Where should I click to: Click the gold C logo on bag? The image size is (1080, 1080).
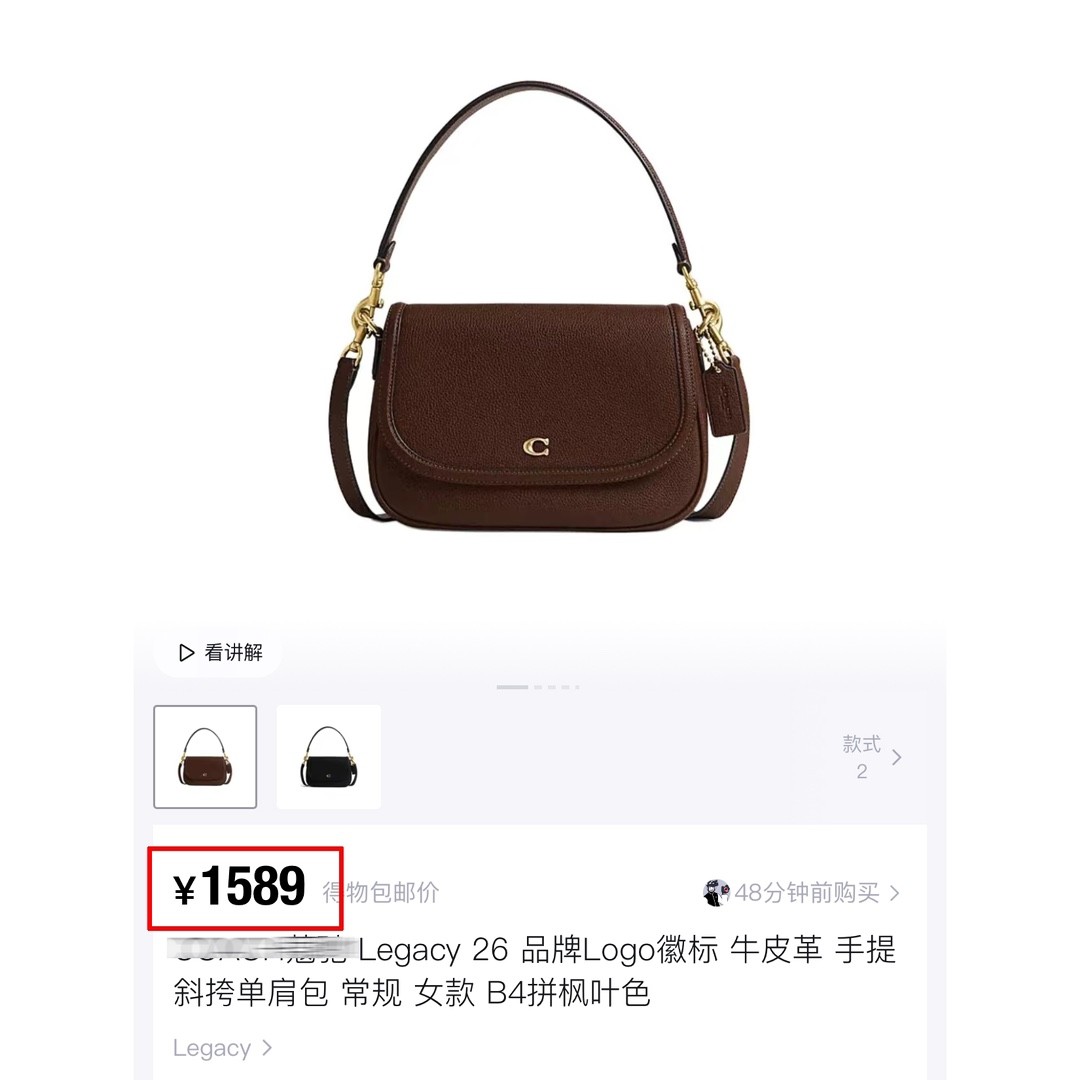pyautogui.click(x=536, y=447)
